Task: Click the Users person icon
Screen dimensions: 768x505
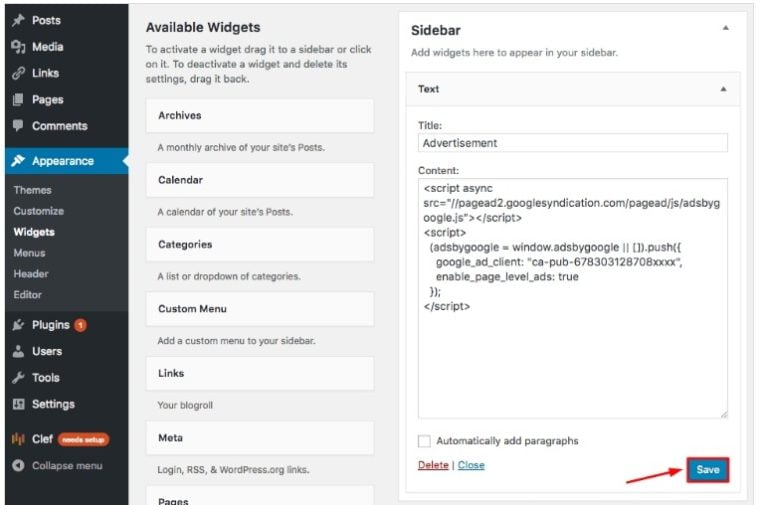Action: coord(19,351)
